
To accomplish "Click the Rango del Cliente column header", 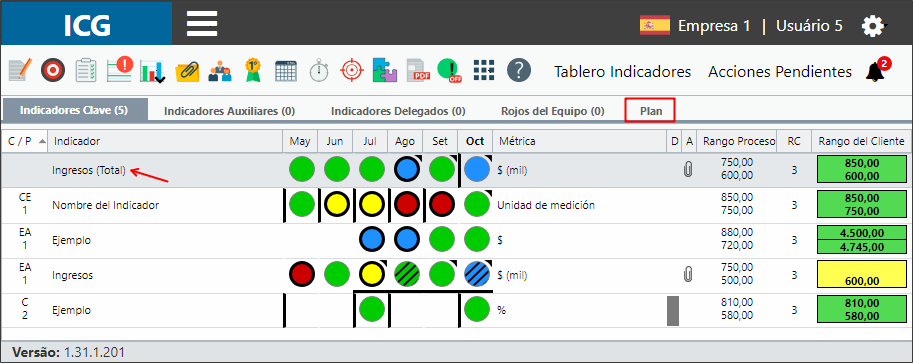I will pos(862,141).
